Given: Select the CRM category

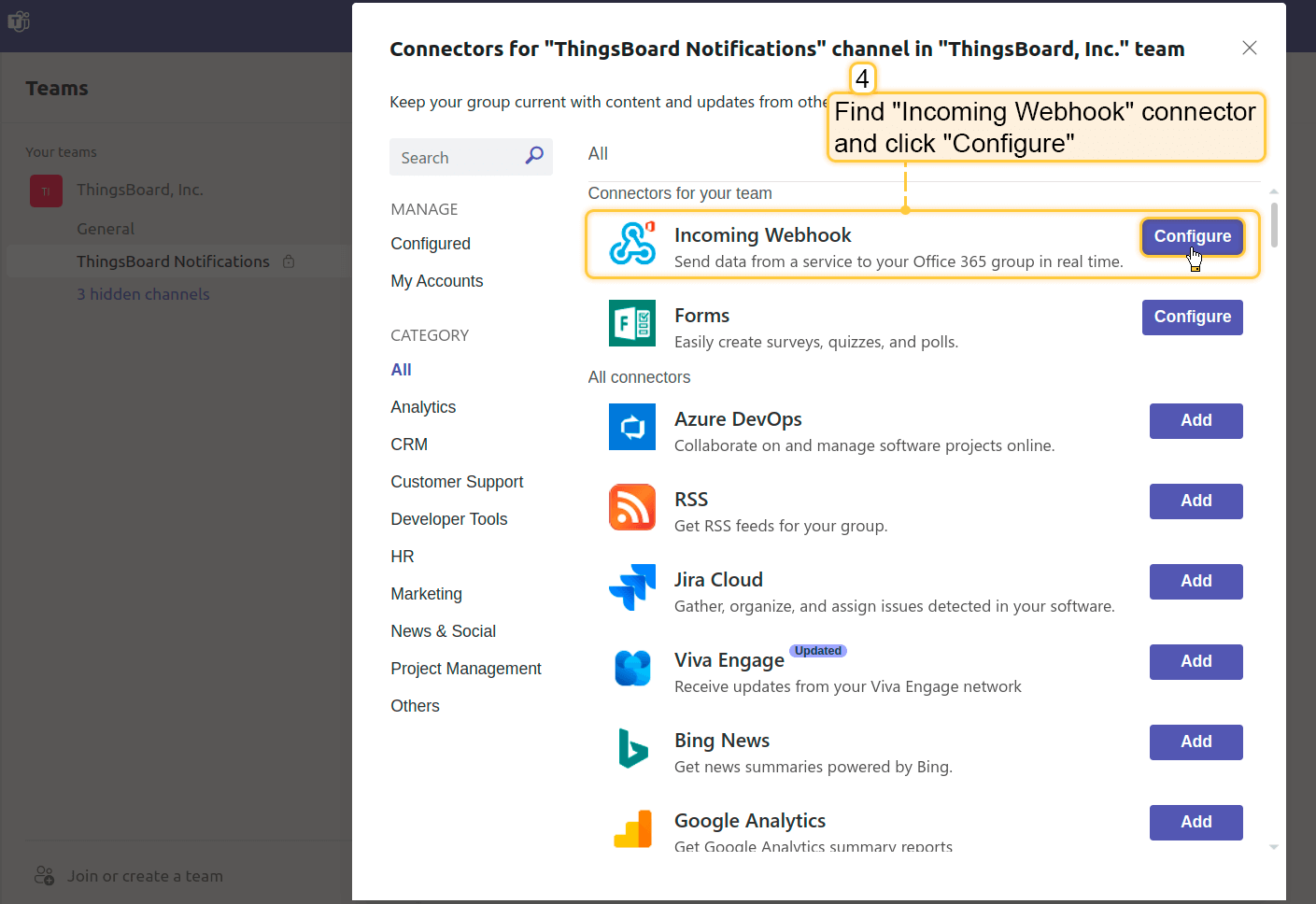Looking at the screenshot, I should pyautogui.click(x=409, y=445).
